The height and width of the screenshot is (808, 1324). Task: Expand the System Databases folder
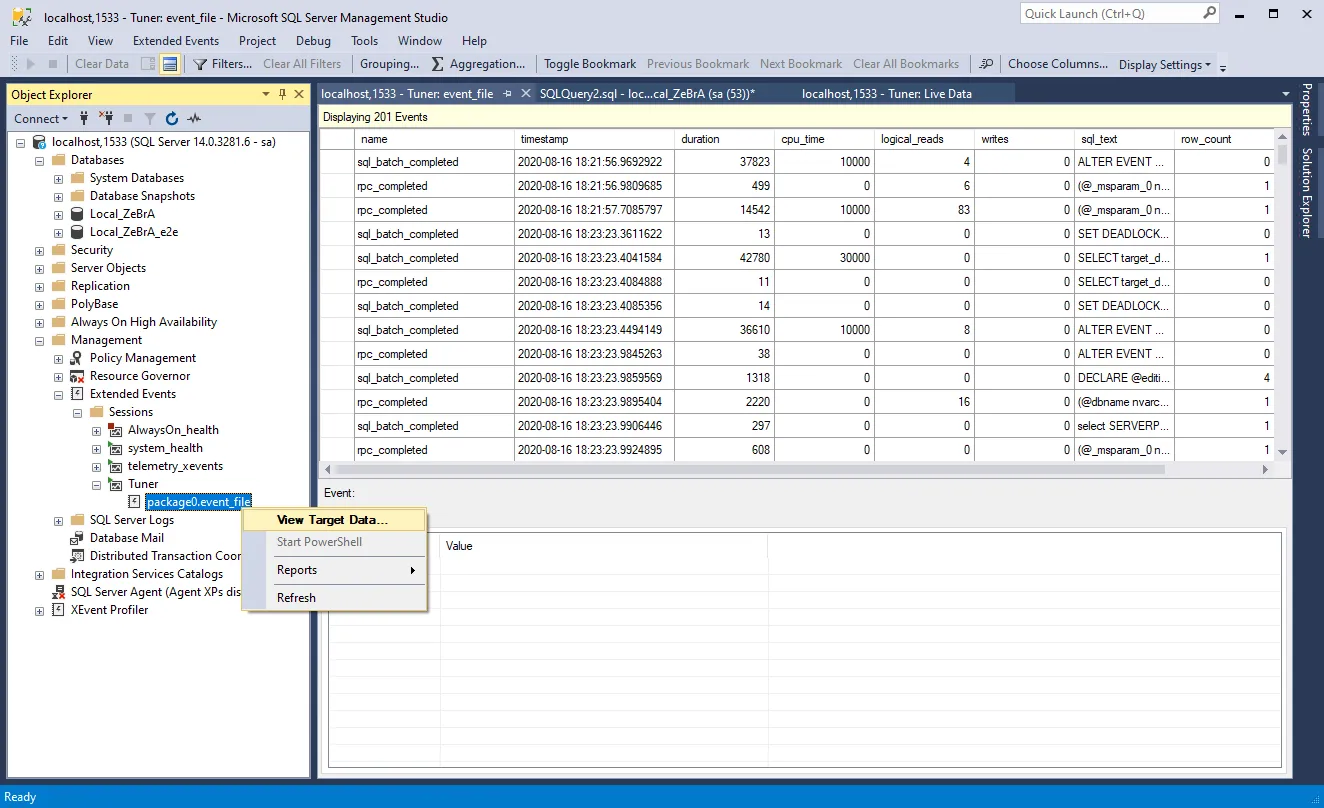[59, 178]
